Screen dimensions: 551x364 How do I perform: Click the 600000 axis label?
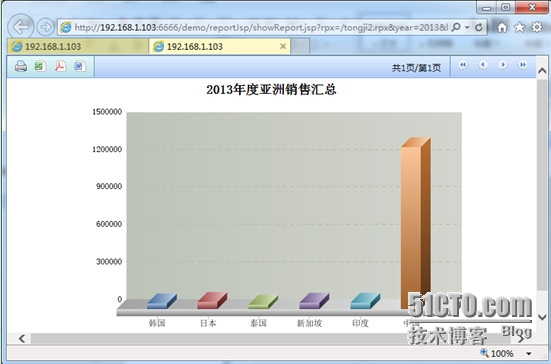click(109, 224)
